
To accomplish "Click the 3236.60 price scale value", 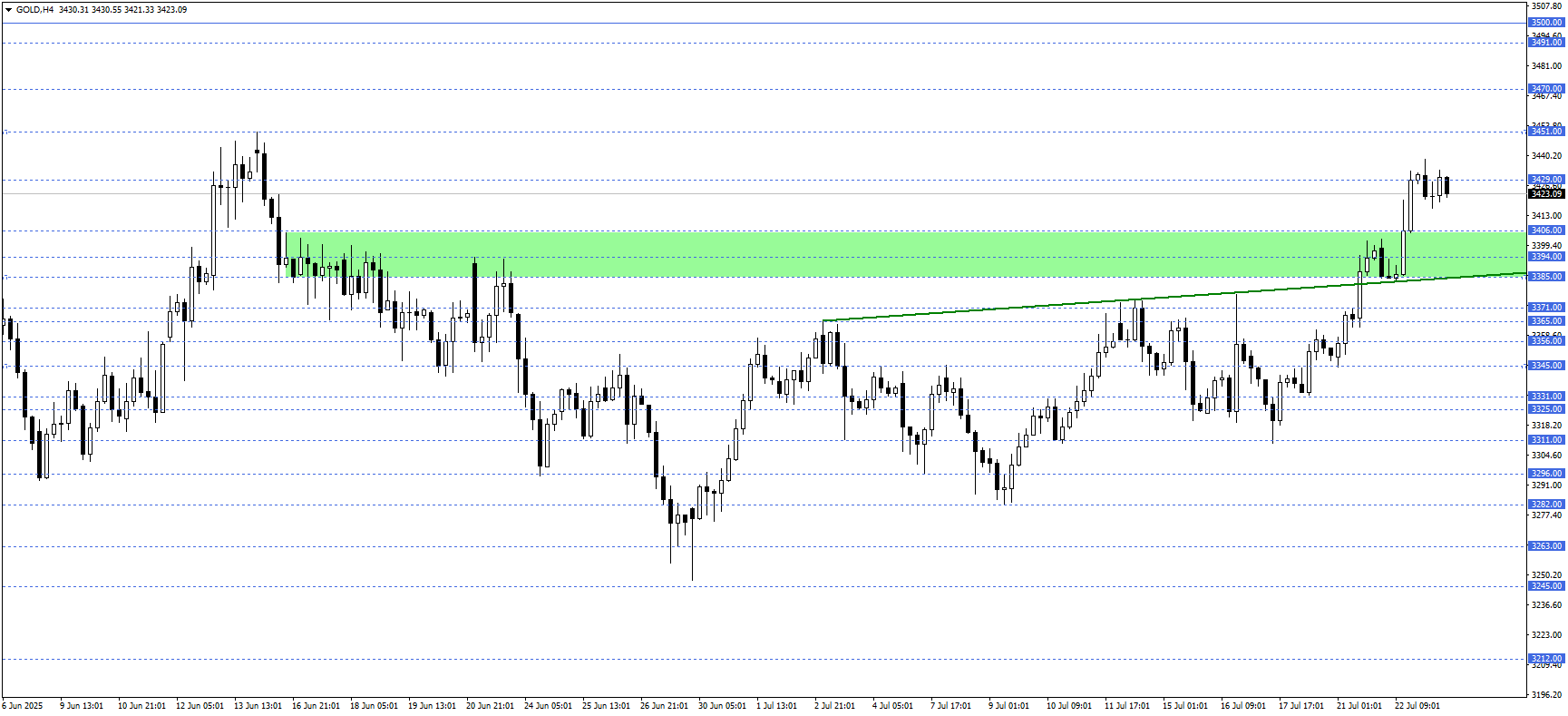I will (x=1546, y=605).
